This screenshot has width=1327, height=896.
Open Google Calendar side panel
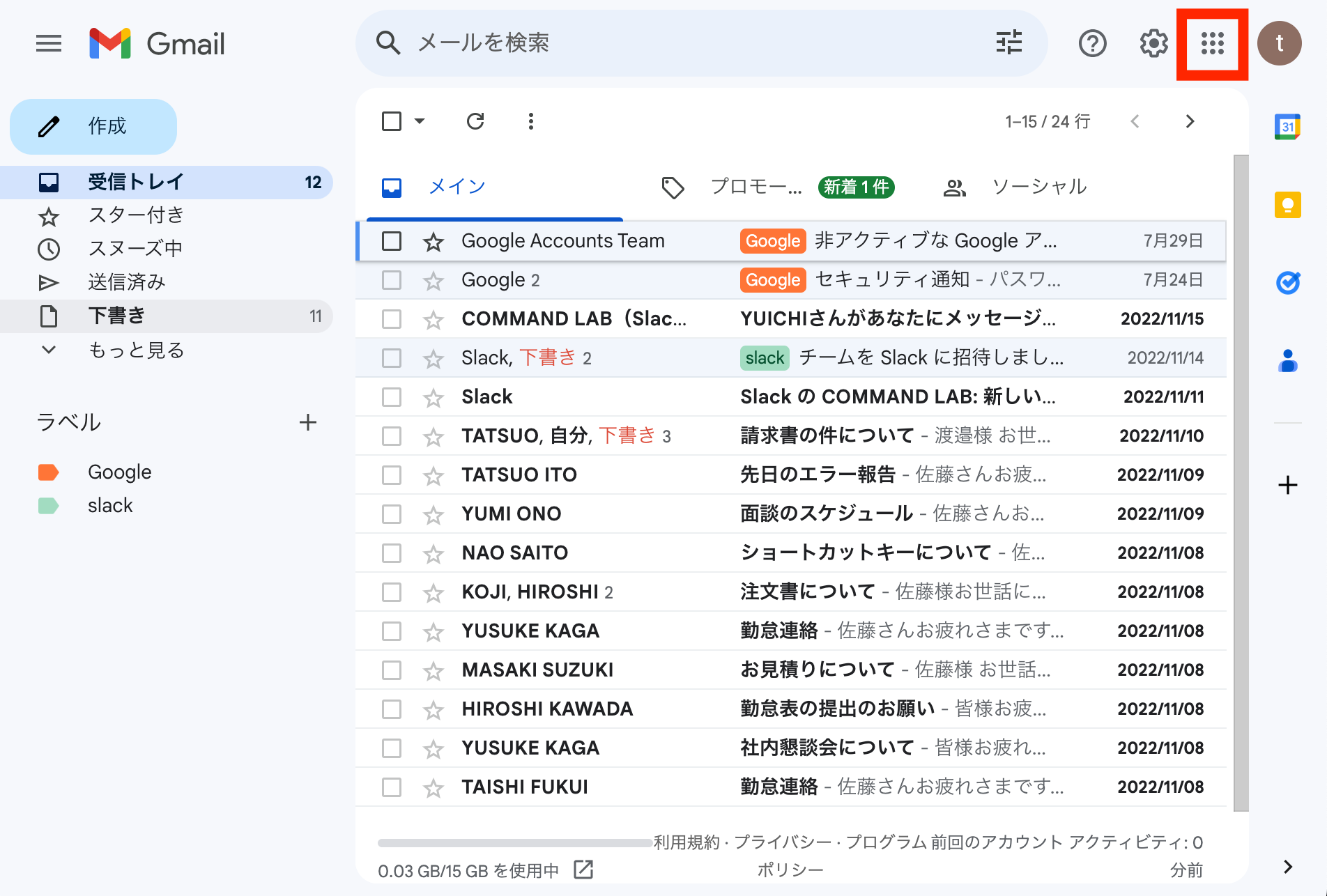click(x=1288, y=127)
